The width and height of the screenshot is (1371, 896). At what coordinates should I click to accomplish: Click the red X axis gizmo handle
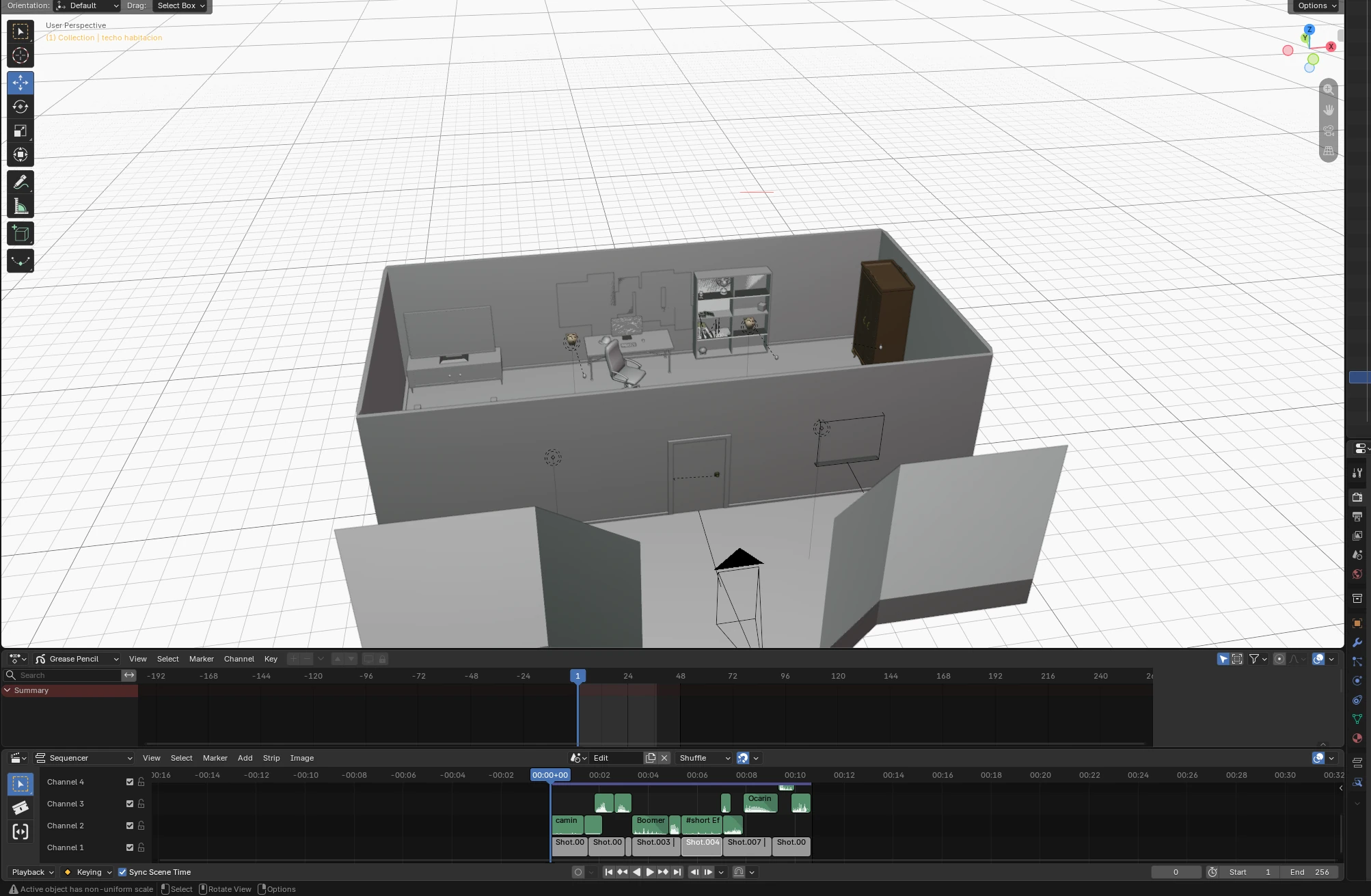click(x=1331, y=46)
